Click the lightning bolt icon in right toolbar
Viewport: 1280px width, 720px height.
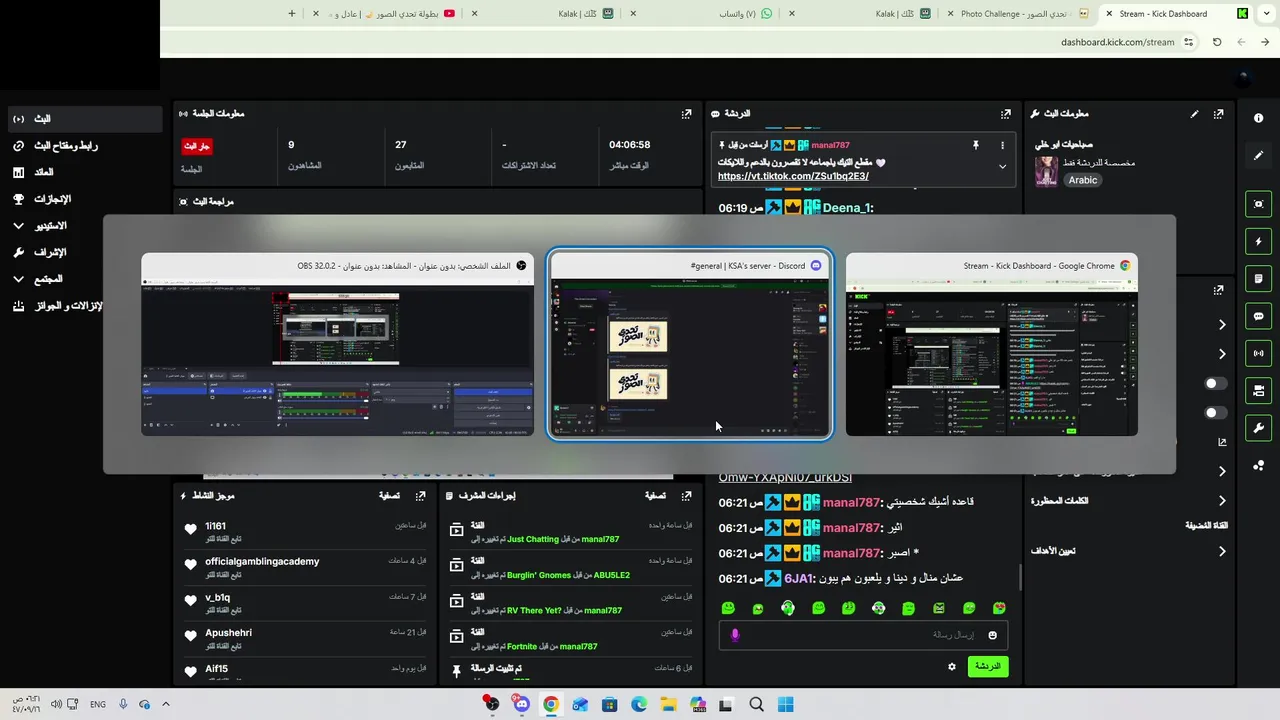click(1258, 242)
